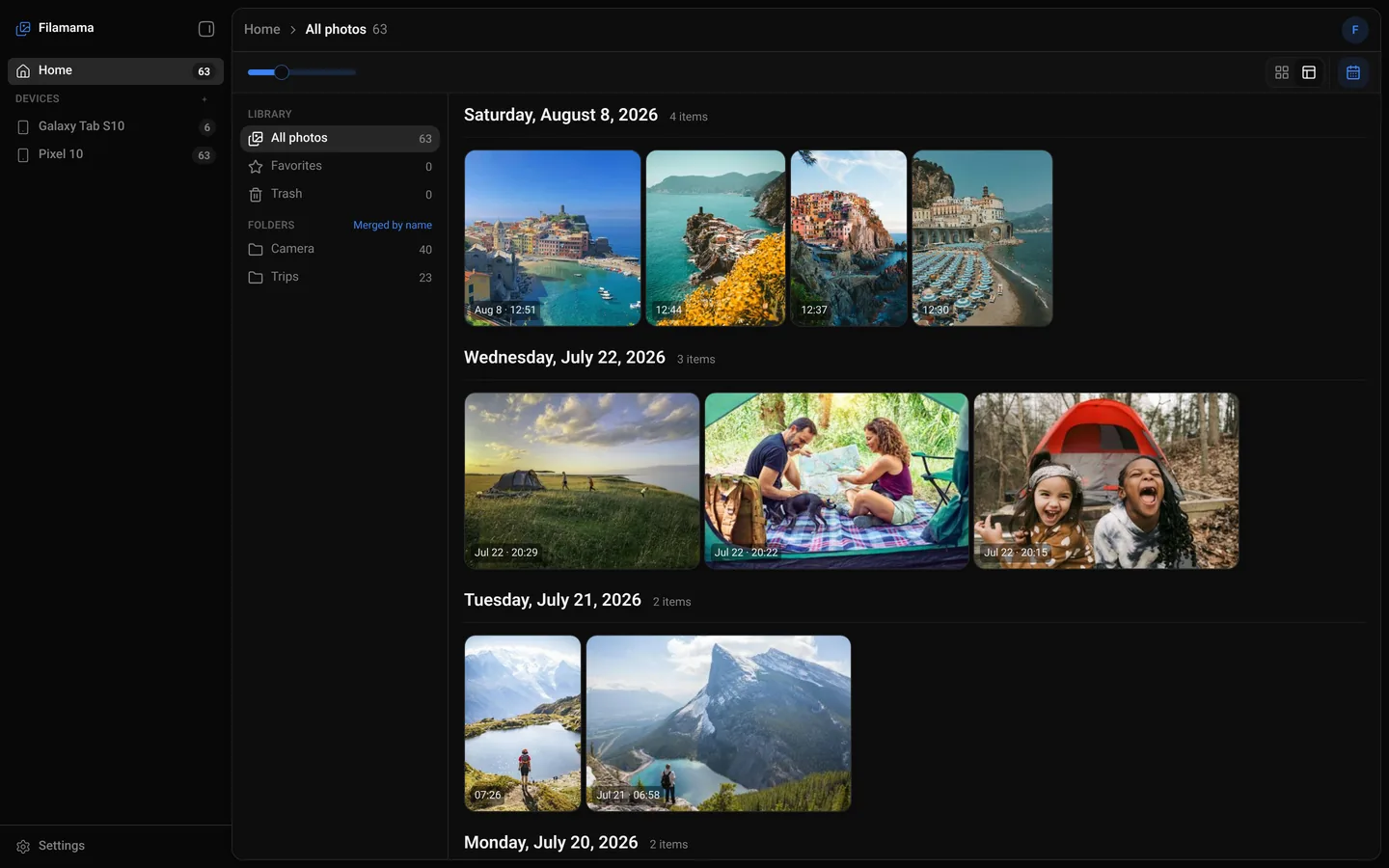Click the Merged by name link
This screenshot has width=1389, height=868.
point(393,226)
